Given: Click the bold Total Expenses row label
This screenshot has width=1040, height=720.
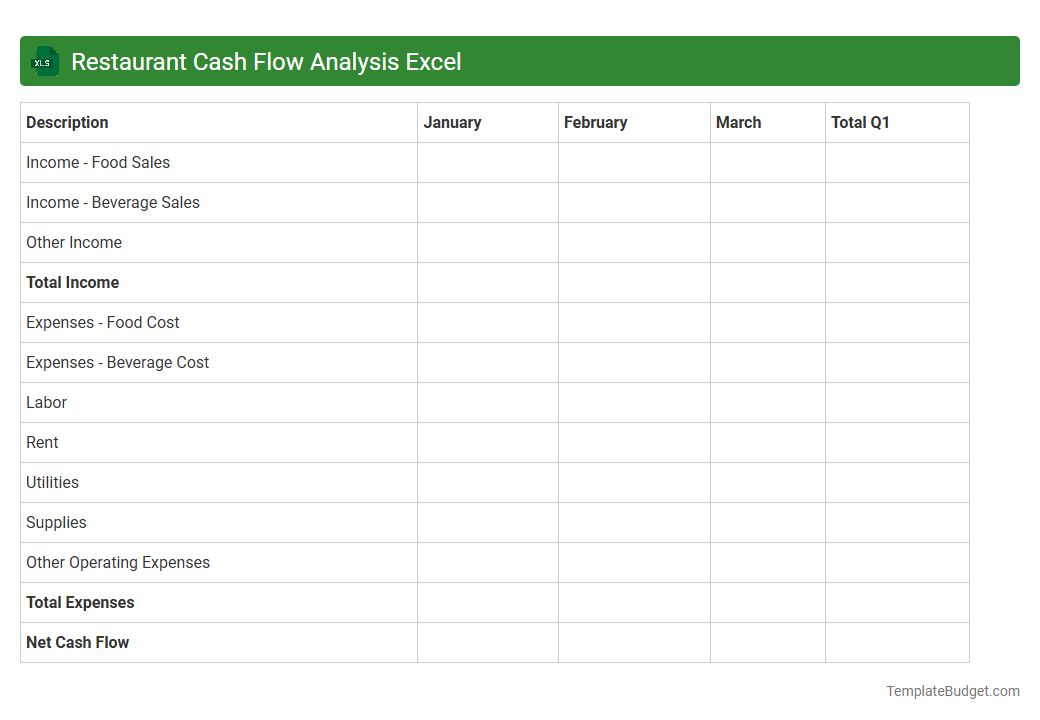Looking at the screenshot, I should (80, 602).
